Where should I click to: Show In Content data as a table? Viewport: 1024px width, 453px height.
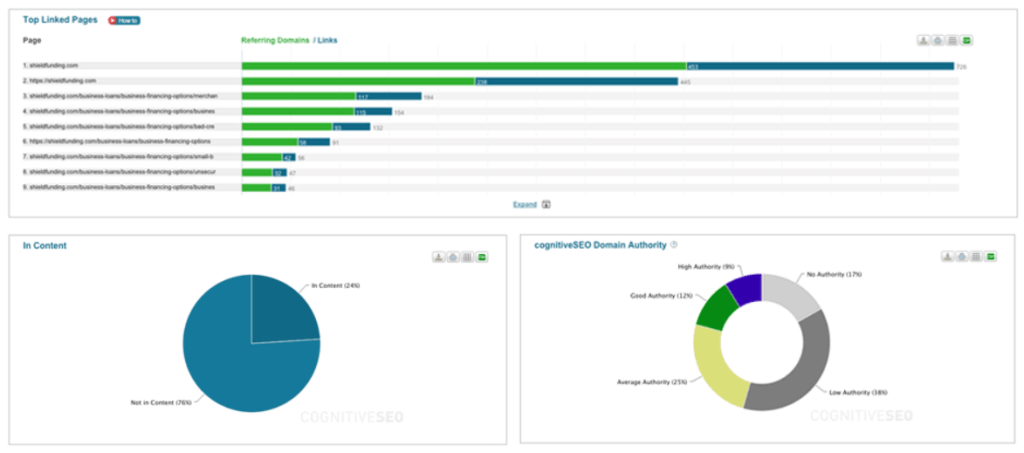pos(467,257)
